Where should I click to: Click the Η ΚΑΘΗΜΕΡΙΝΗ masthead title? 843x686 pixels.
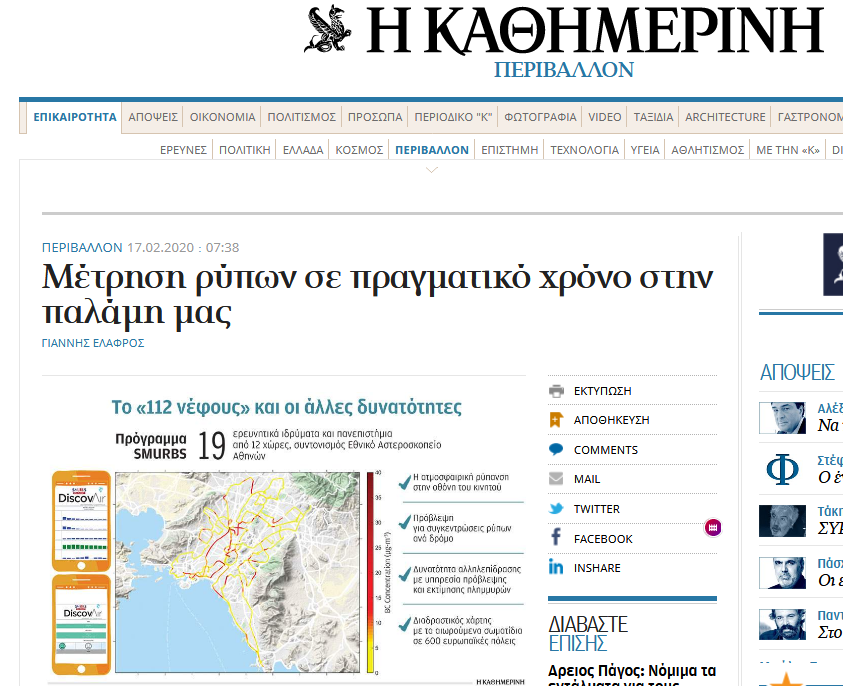595,30
